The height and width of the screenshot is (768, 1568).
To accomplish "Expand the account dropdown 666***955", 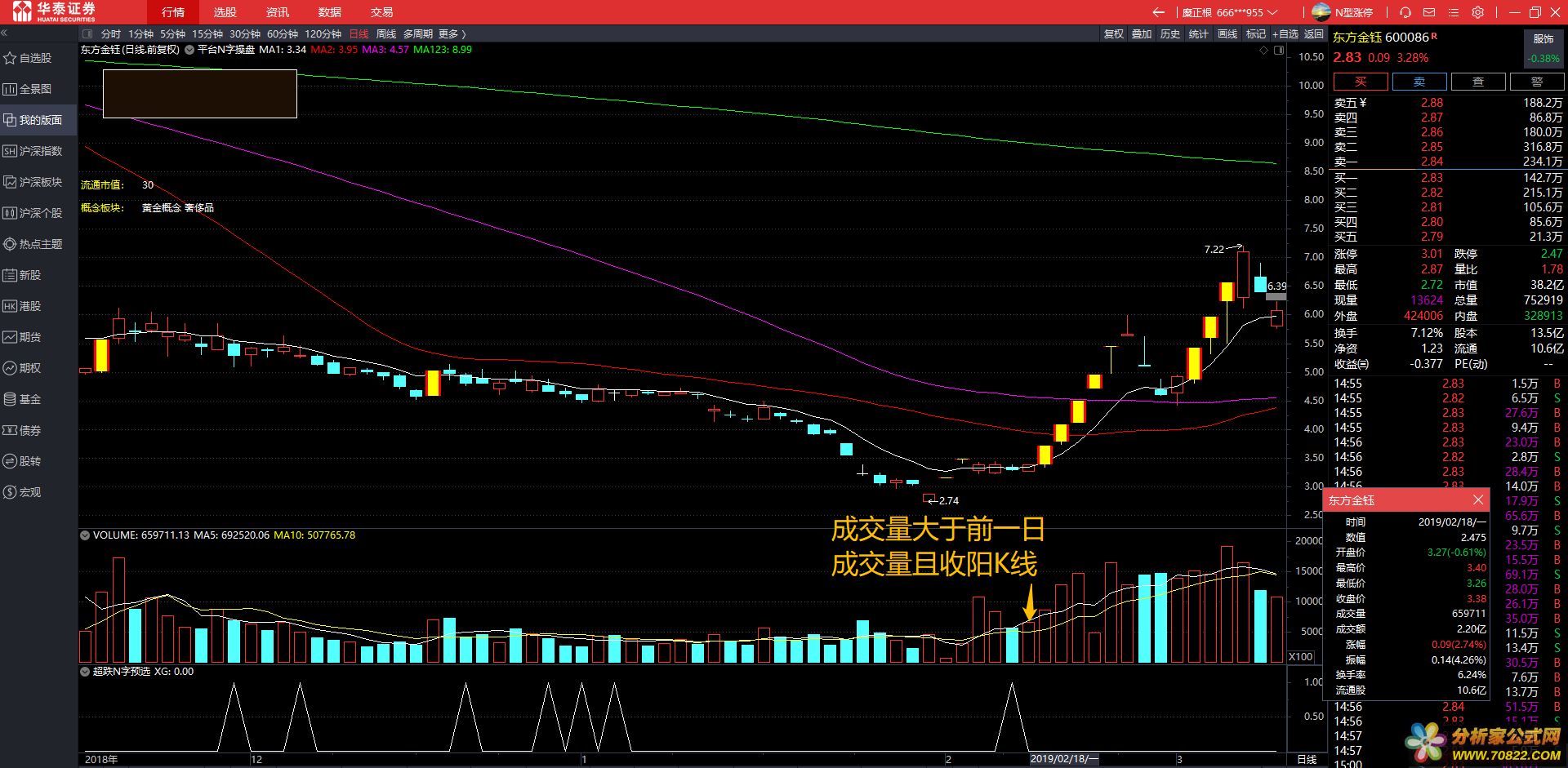I will pos(1272,12).
